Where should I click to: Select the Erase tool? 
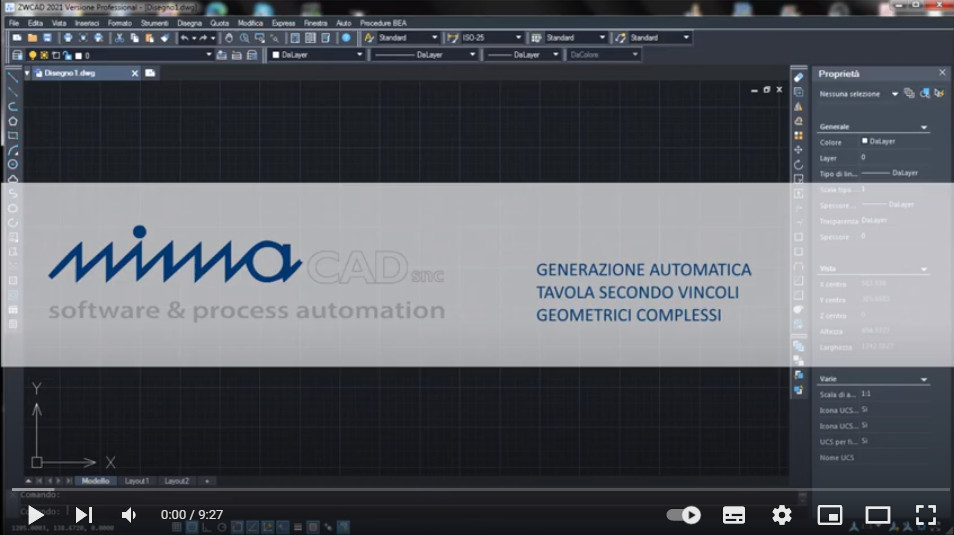[798, 77]
